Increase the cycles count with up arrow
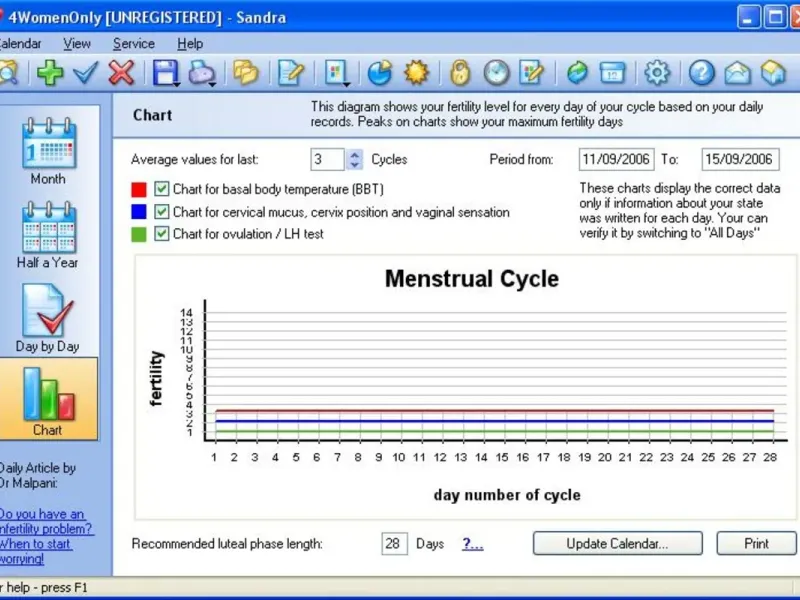The width and height of the screenshot is (800, 600). tap(355, 155)
